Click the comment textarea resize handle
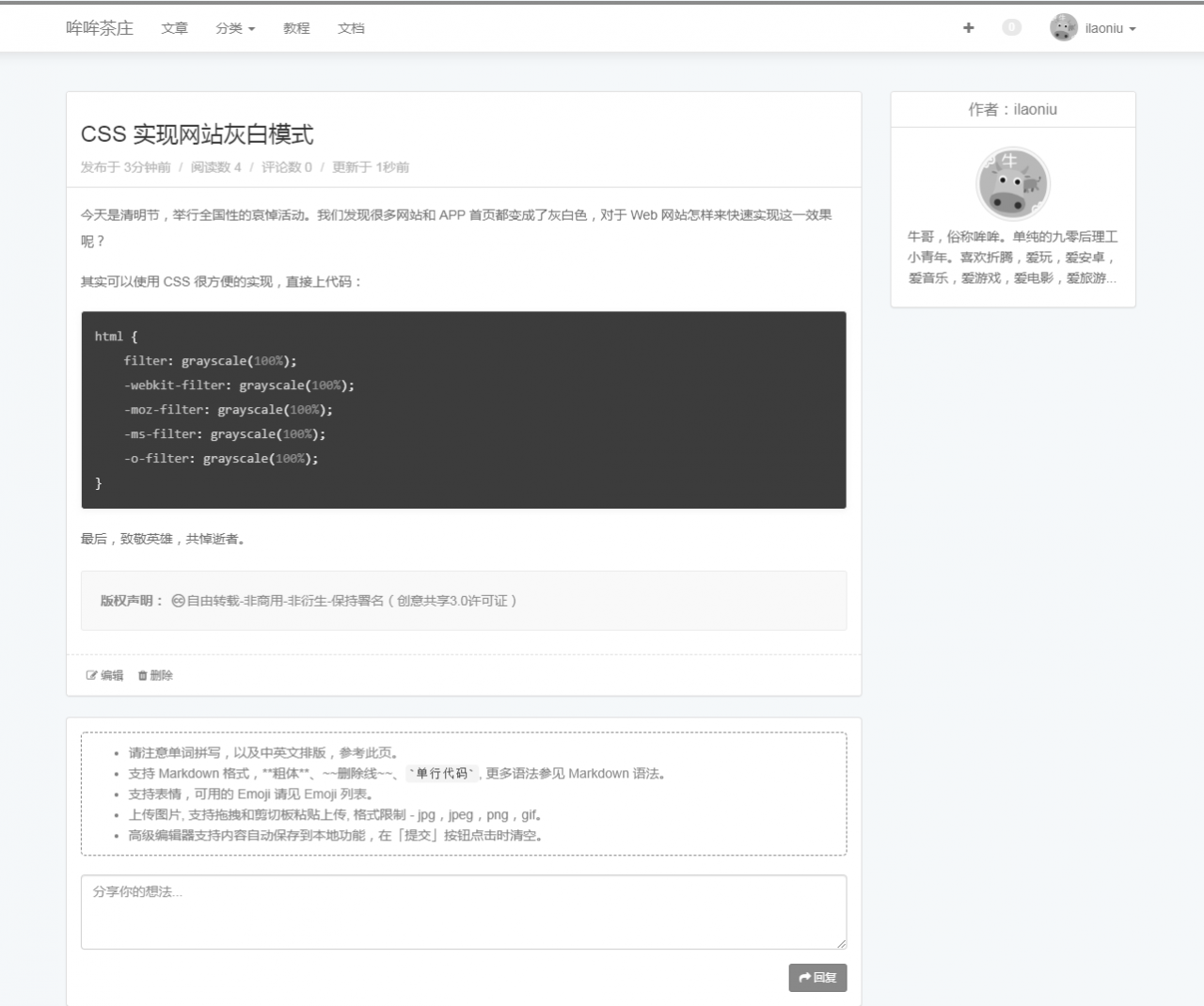Screen dimensions: 1204x1006 click(x=841, y=943)
